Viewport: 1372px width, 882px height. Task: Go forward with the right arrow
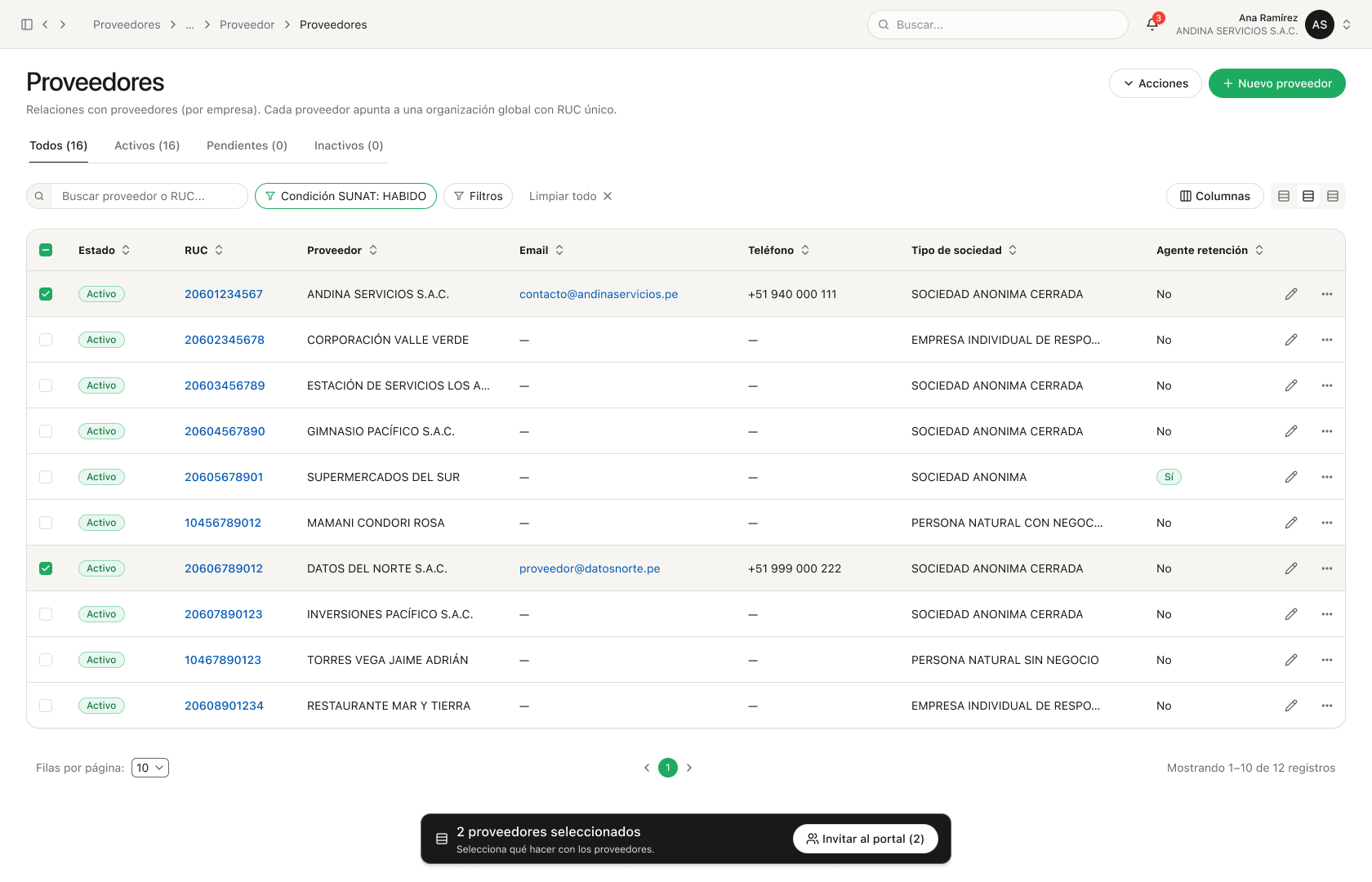63,24
